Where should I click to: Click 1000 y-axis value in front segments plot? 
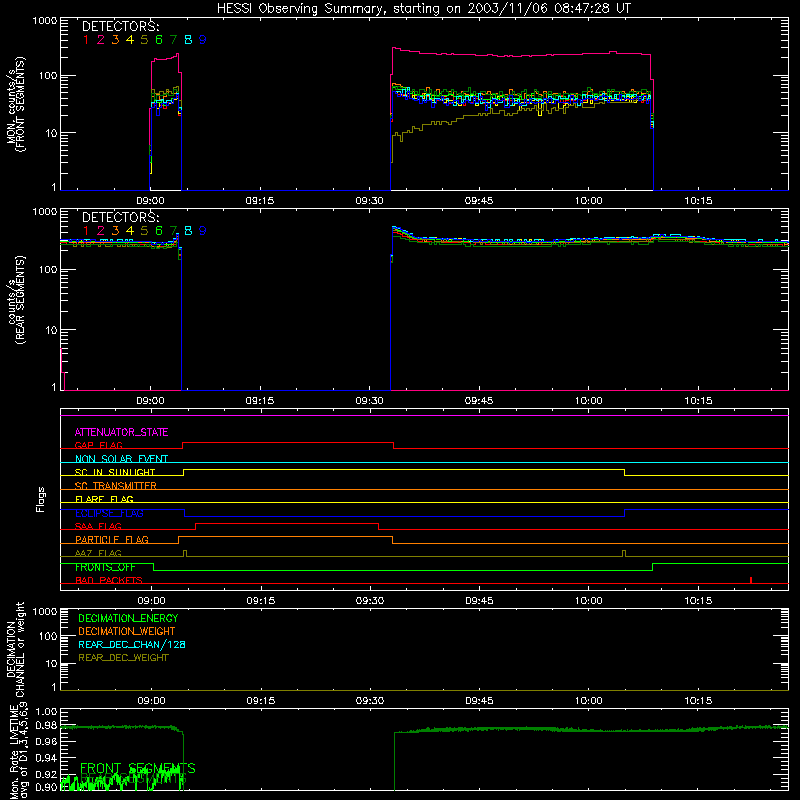(45, 21)
